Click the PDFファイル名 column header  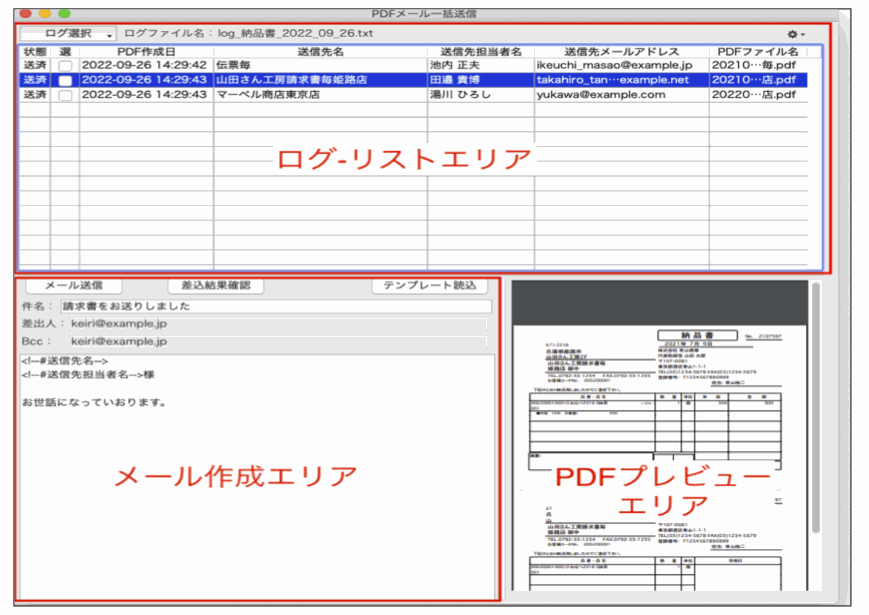tap(758, 51)
